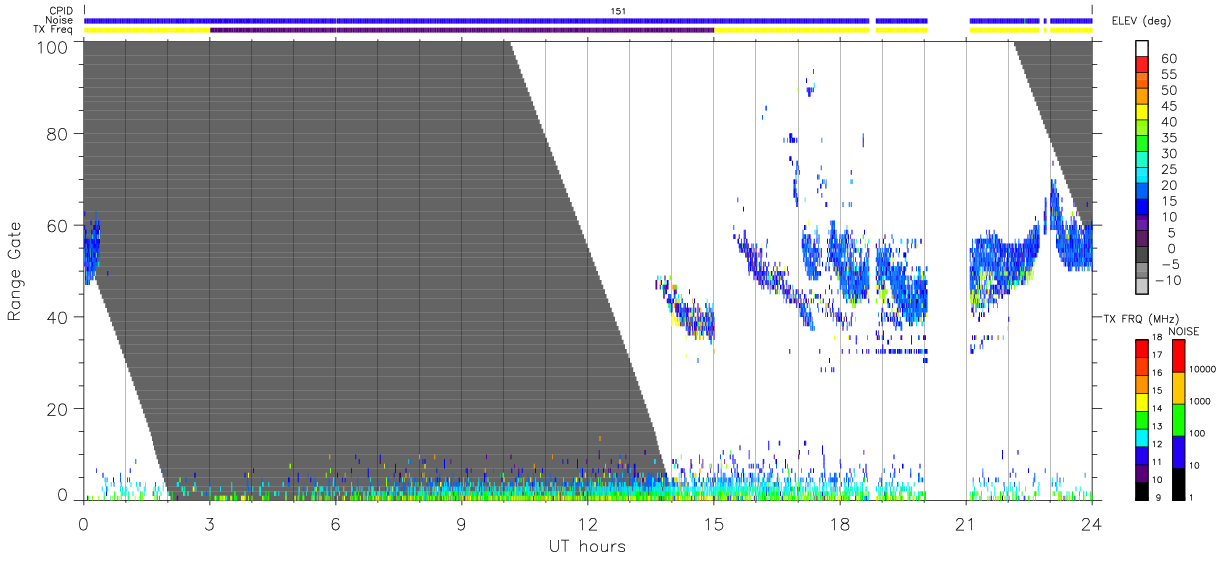Select the yellow segment of TX FRQ colorbar

click(1142, 400)
